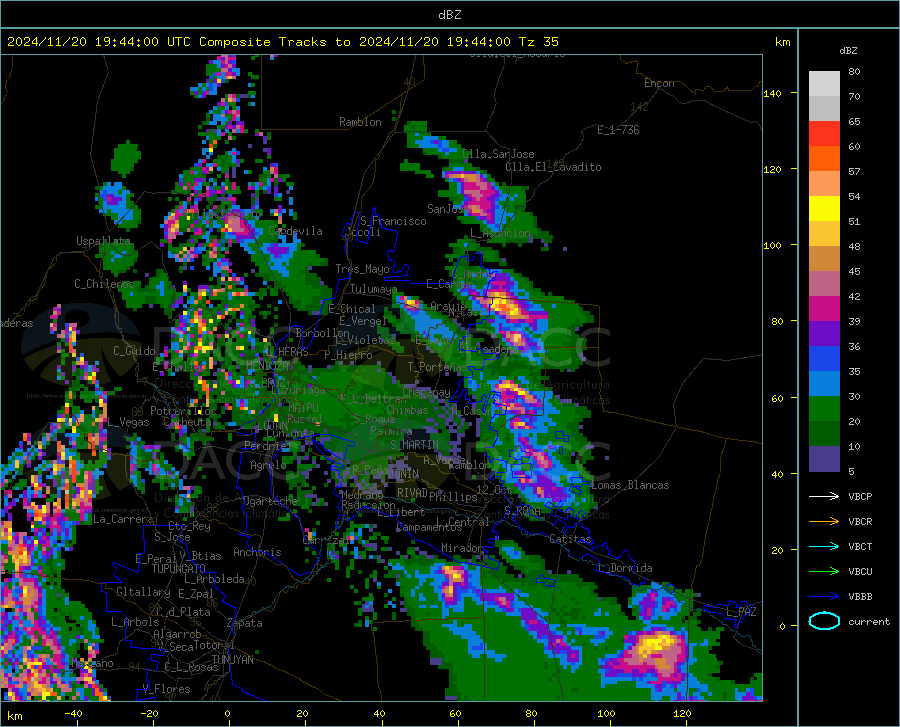Click the 'Encon' place label

coord(659,83)
